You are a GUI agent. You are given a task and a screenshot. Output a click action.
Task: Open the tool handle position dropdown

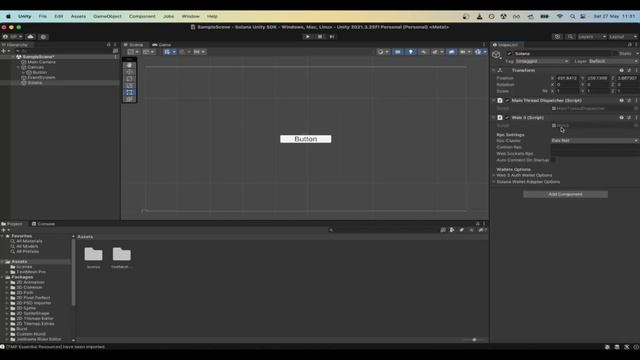[x=133, y=52]
